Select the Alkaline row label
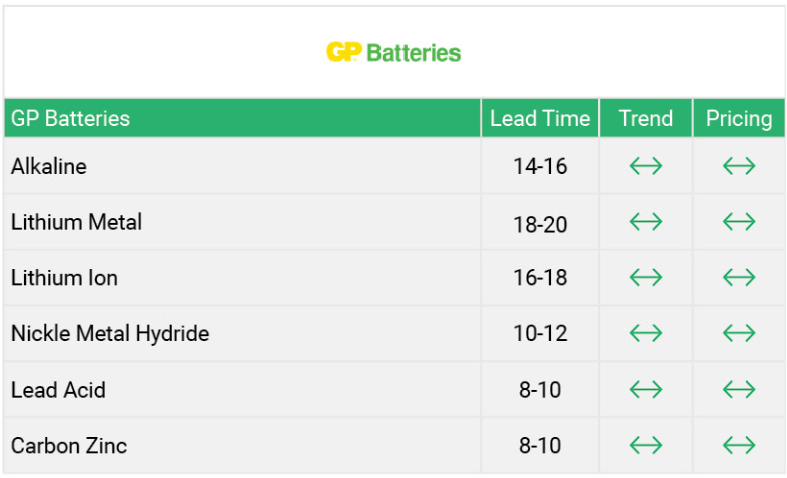Viewport: 787px width, 478px height. pyautogui.click(x=49, y=166)
